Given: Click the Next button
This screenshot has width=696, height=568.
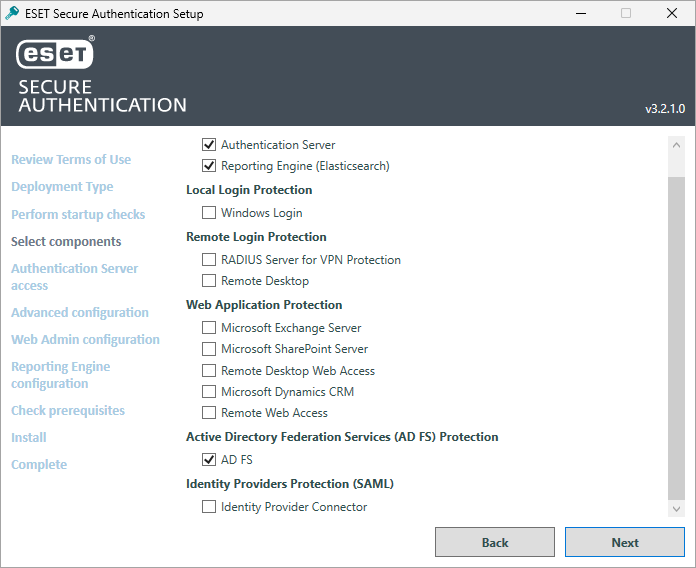Looking at the screenshot, I should click(625, 542).
